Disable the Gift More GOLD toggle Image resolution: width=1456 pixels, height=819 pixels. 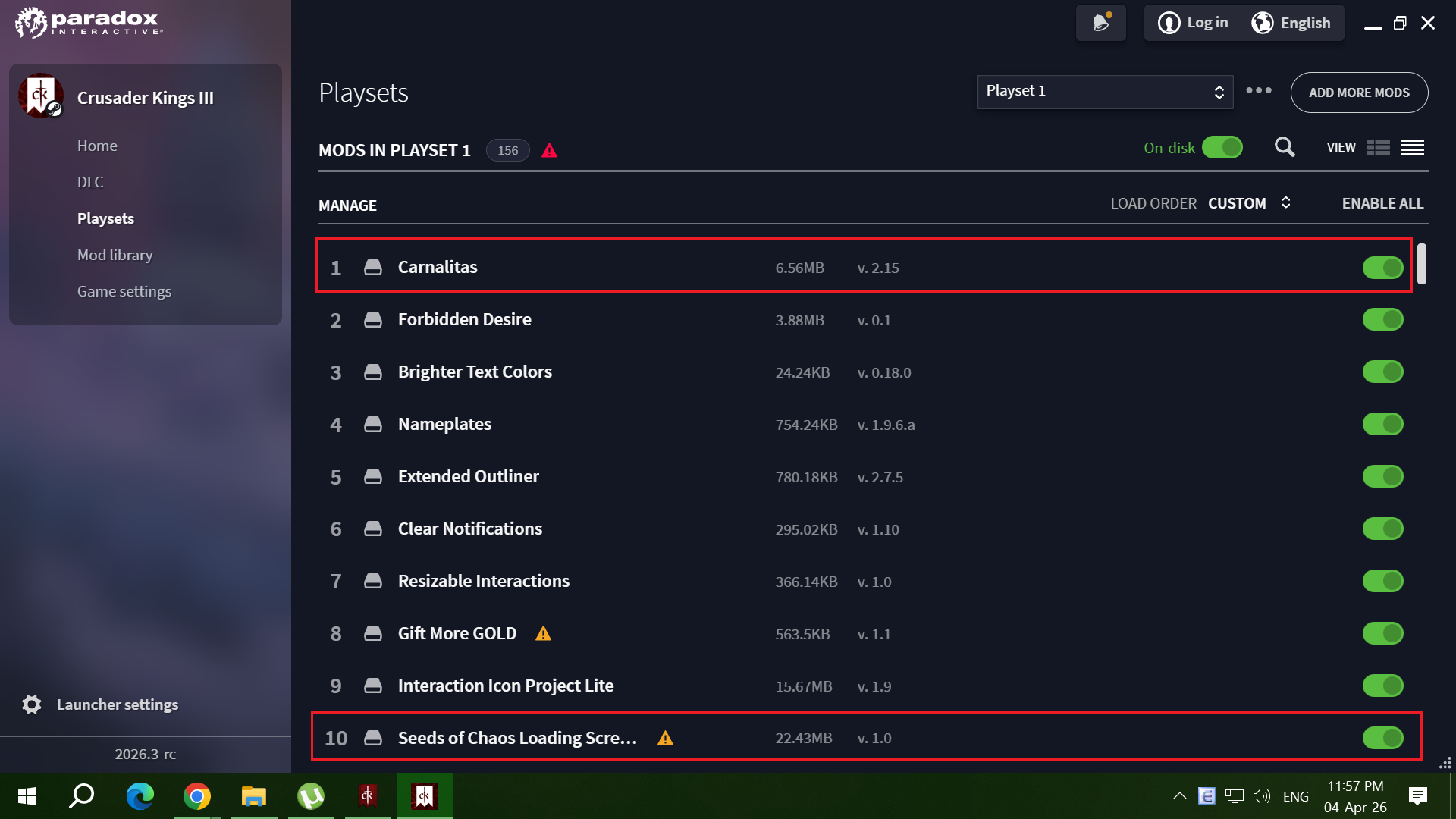[x=1383, y=633]
